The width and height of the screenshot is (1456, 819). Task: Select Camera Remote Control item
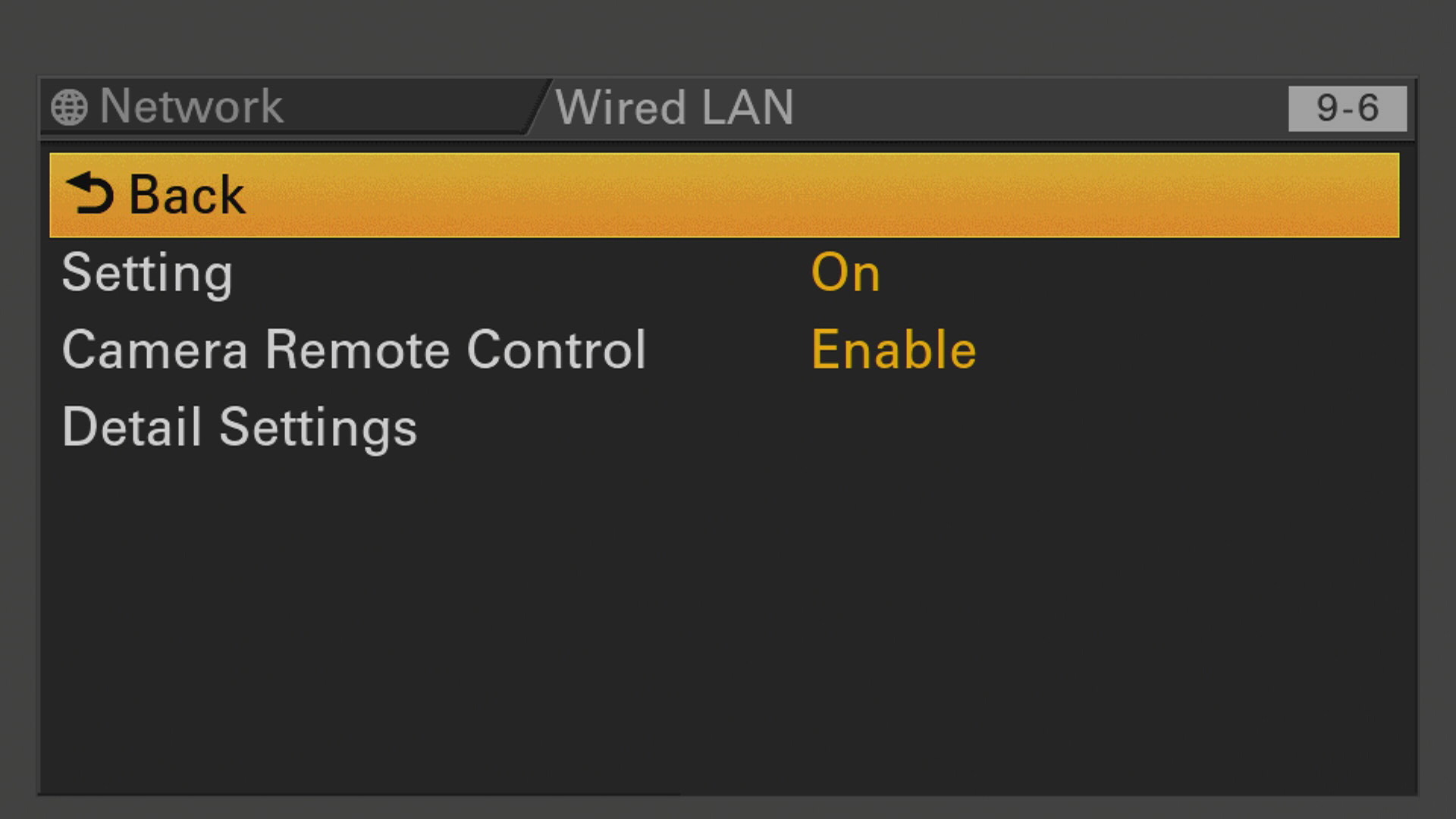[x=724, y=350]
